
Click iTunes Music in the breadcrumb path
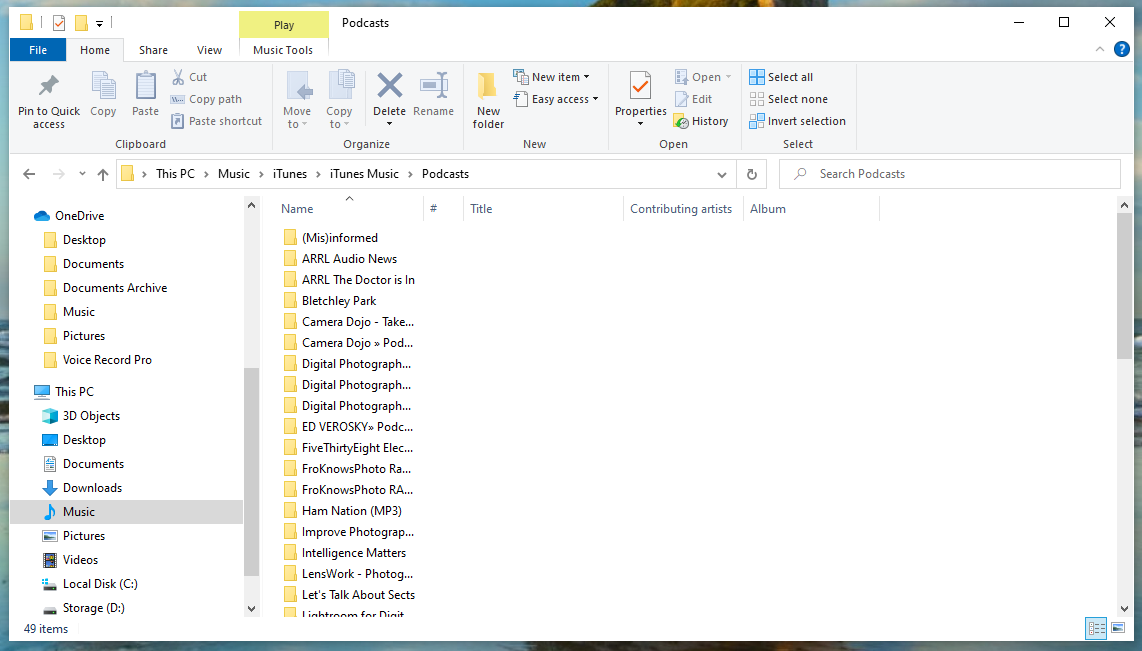click(364, 174)
